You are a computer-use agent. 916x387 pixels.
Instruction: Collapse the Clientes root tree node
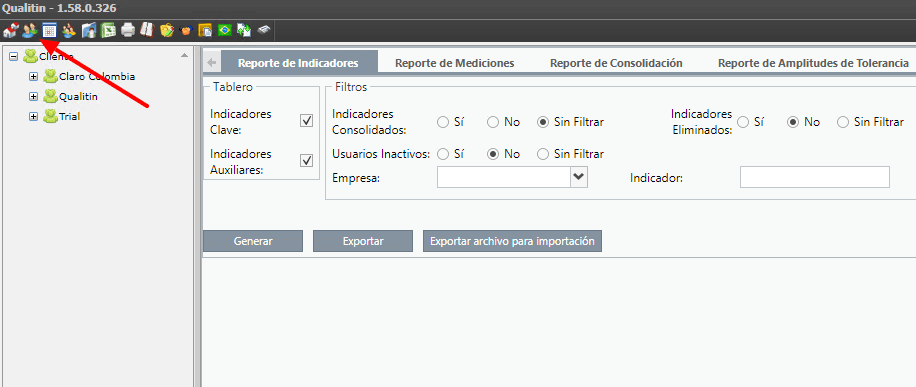(x=13, y=57)
